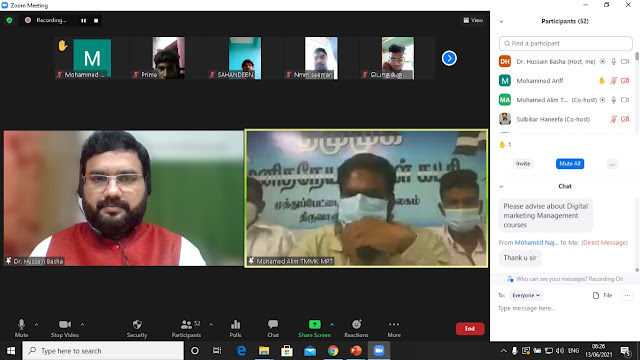The image size is (640, 360).
Task: Click Who can see your messages link
Action: [x=565, y=279]
